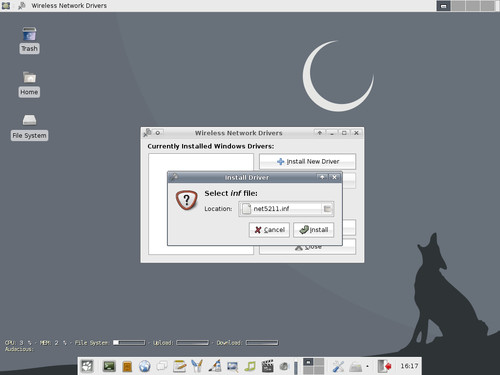Launch the web browser globe icon
Screen dimensions: 500x375
point(145,366)
